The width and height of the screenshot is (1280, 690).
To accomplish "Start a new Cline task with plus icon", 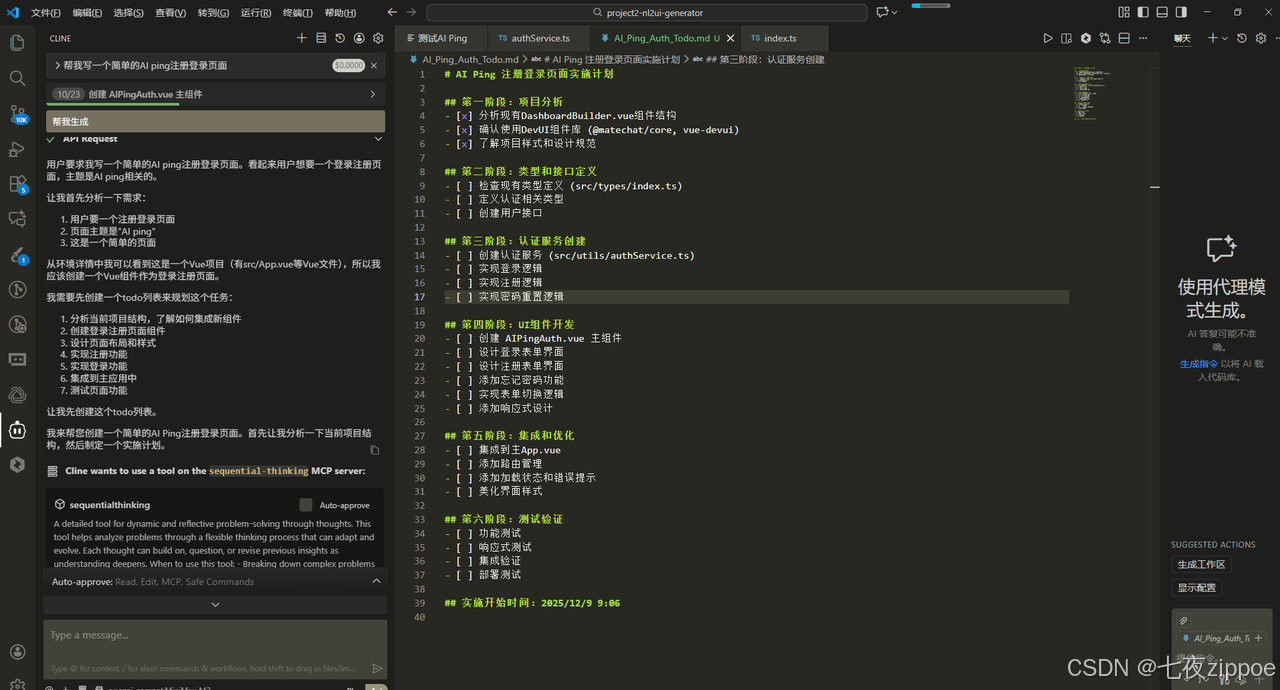I will coord(302,38).
